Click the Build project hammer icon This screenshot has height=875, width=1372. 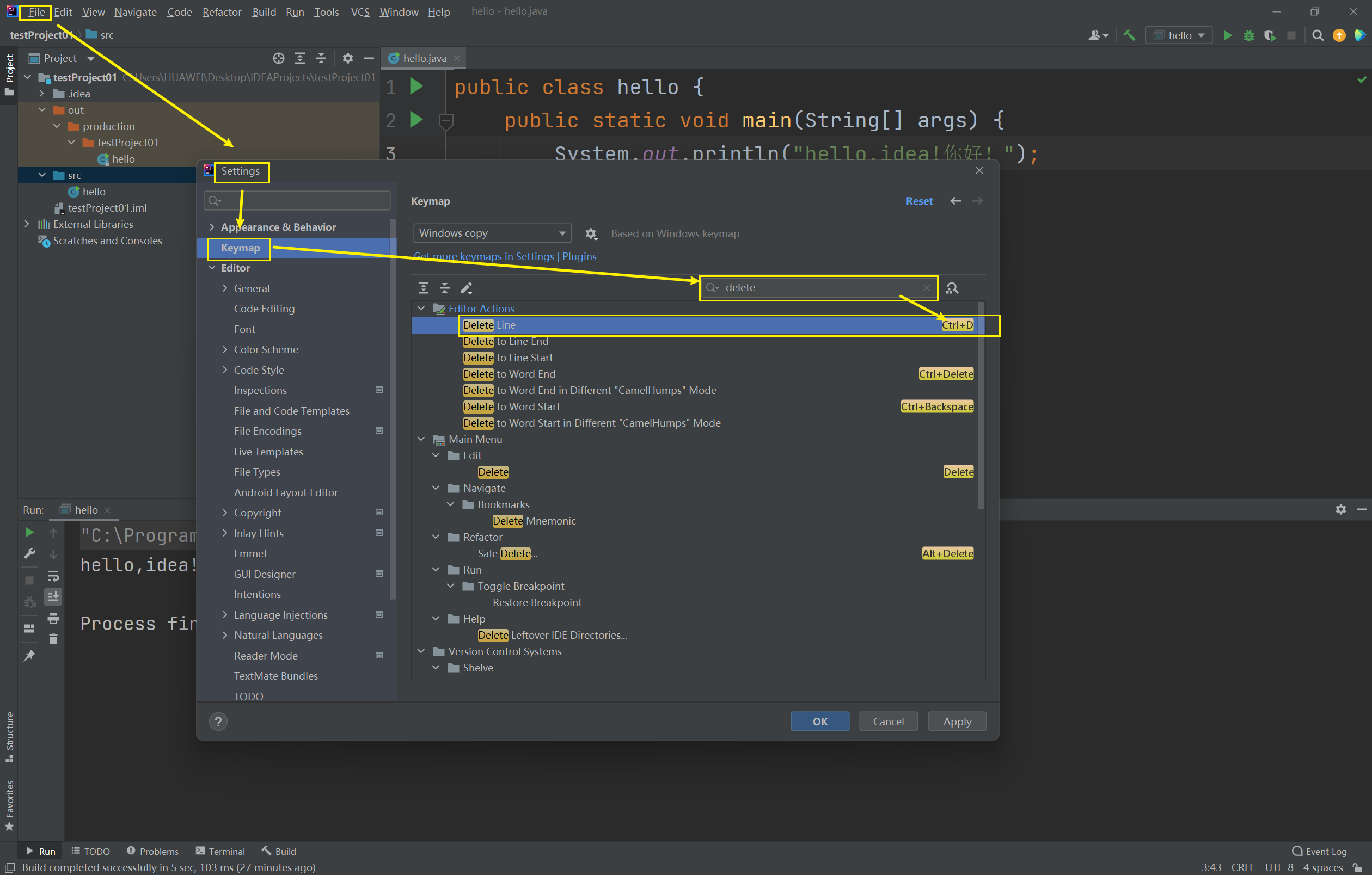(x=1129, y=35)
